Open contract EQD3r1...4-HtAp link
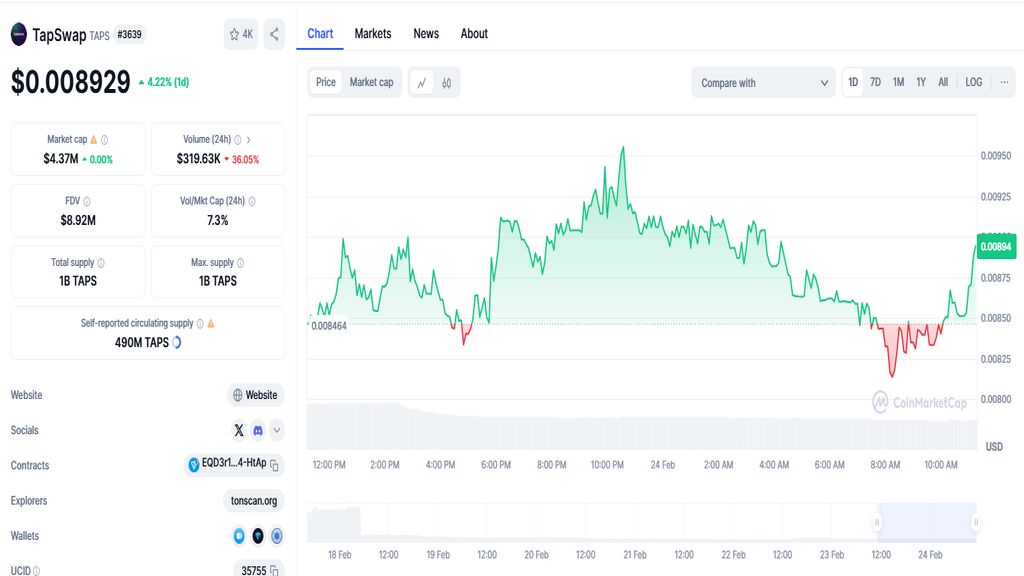The width and height of the screenshot is (1024, 576). [234, 464]
